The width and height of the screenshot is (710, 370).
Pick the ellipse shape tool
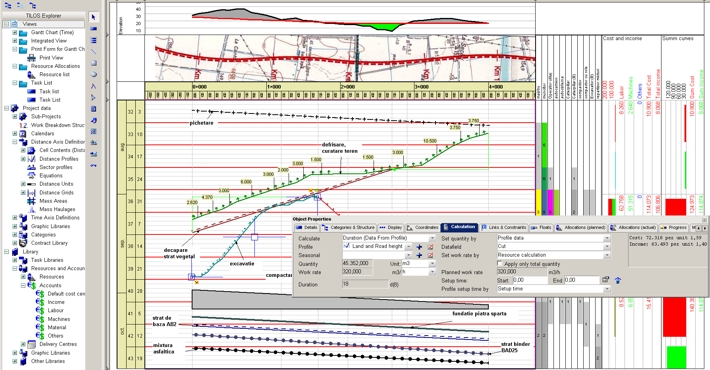94,74
